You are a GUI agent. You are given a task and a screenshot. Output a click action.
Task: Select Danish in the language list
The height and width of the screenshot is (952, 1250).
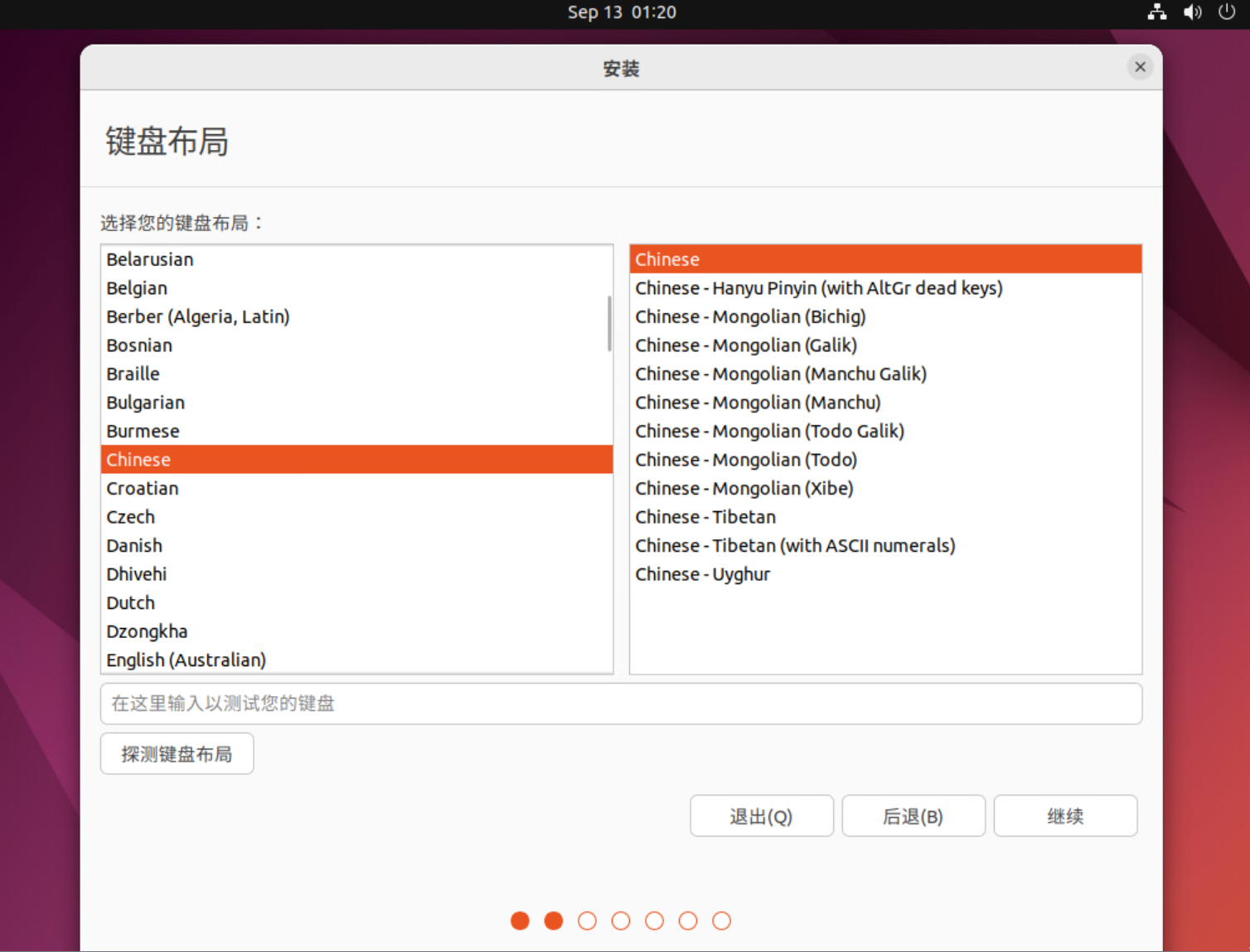[356, 545]
